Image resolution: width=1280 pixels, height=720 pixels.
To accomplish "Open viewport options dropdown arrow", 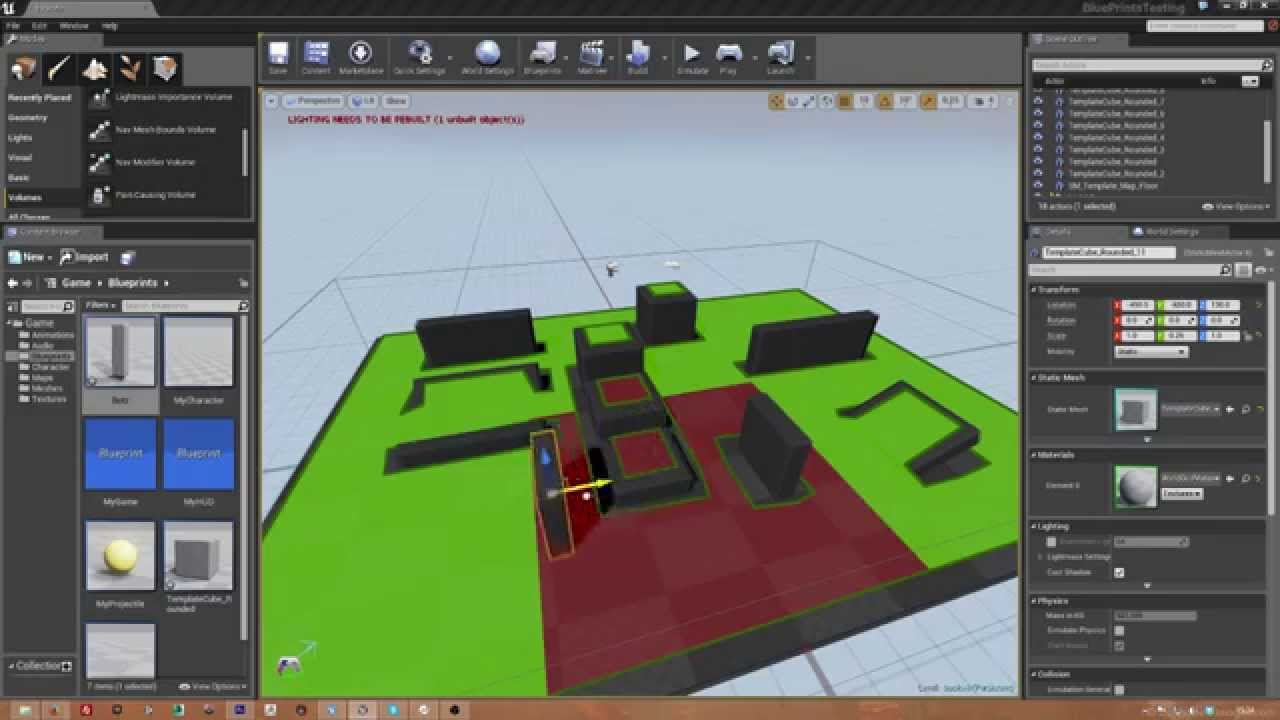I will (270, 101).
